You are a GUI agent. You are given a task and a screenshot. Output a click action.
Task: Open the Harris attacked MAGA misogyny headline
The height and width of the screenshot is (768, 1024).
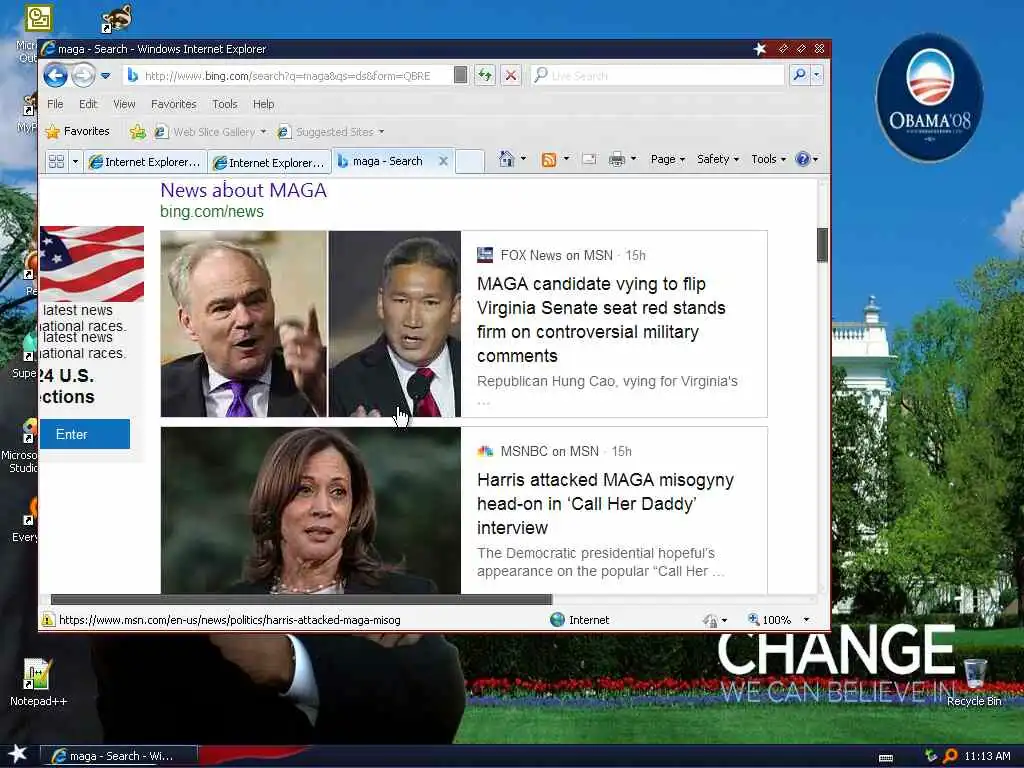pos(605,504)
